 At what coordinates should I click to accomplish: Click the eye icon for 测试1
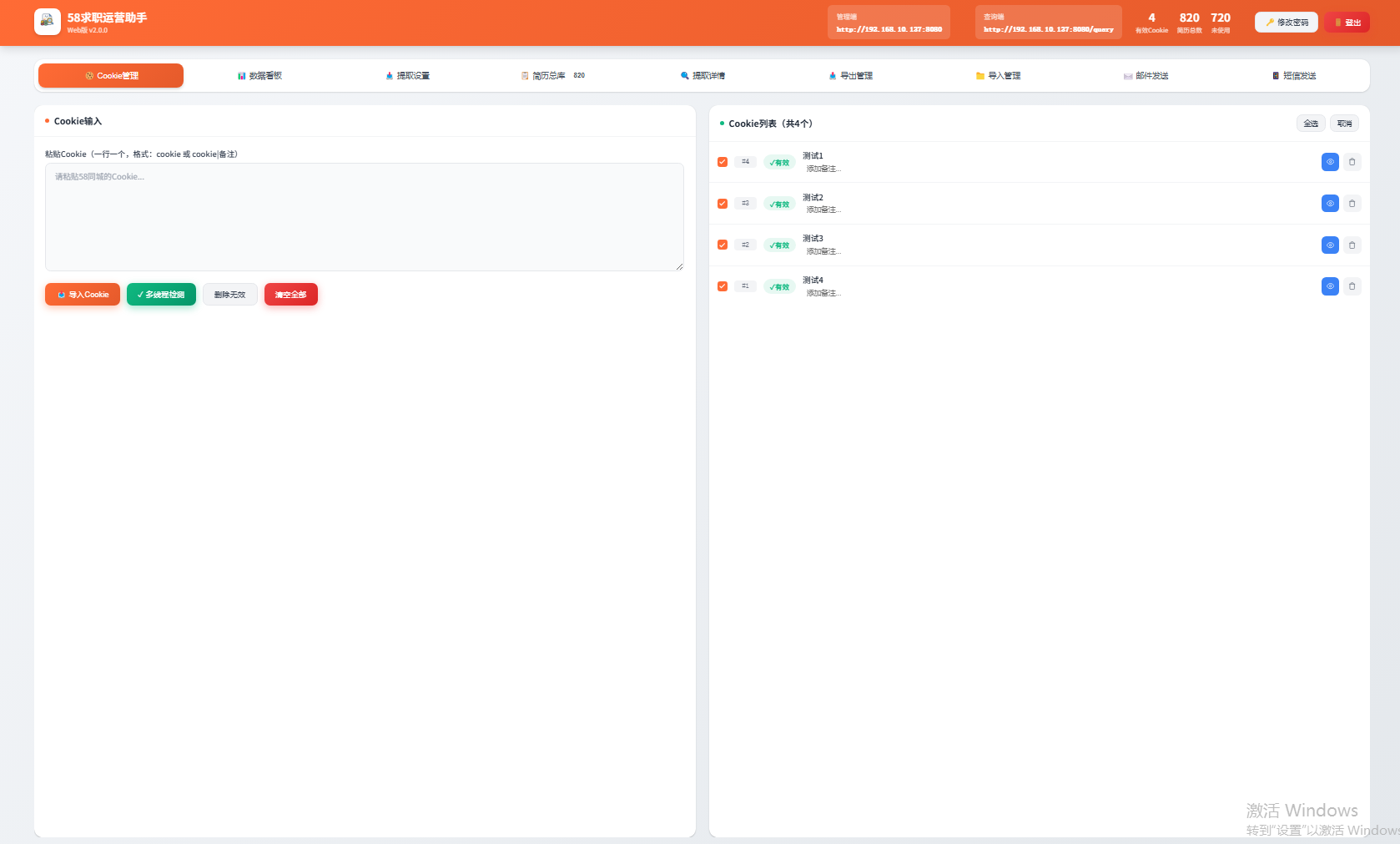[1330, 162]
